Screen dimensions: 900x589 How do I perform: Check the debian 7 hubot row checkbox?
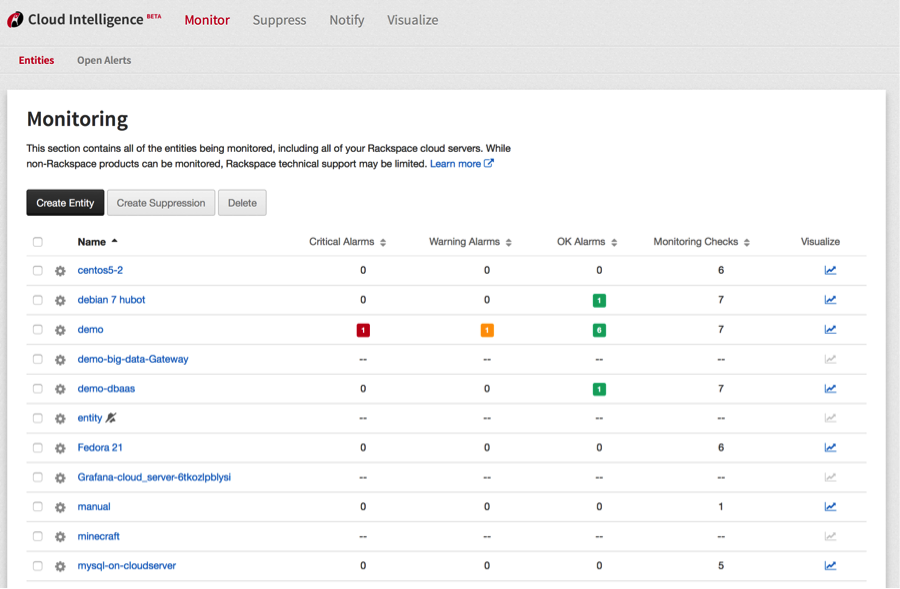pyautogui.click(x=38, y=300)
